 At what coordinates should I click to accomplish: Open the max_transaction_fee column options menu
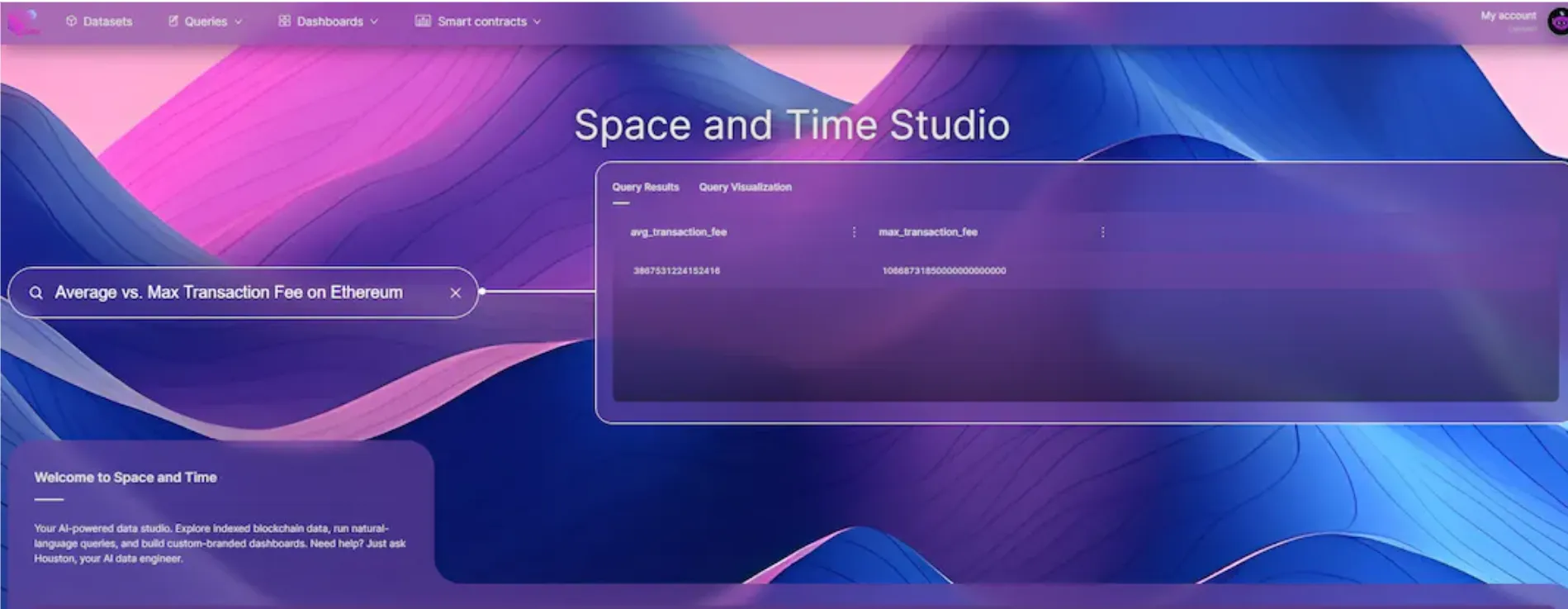point(1102,232)
